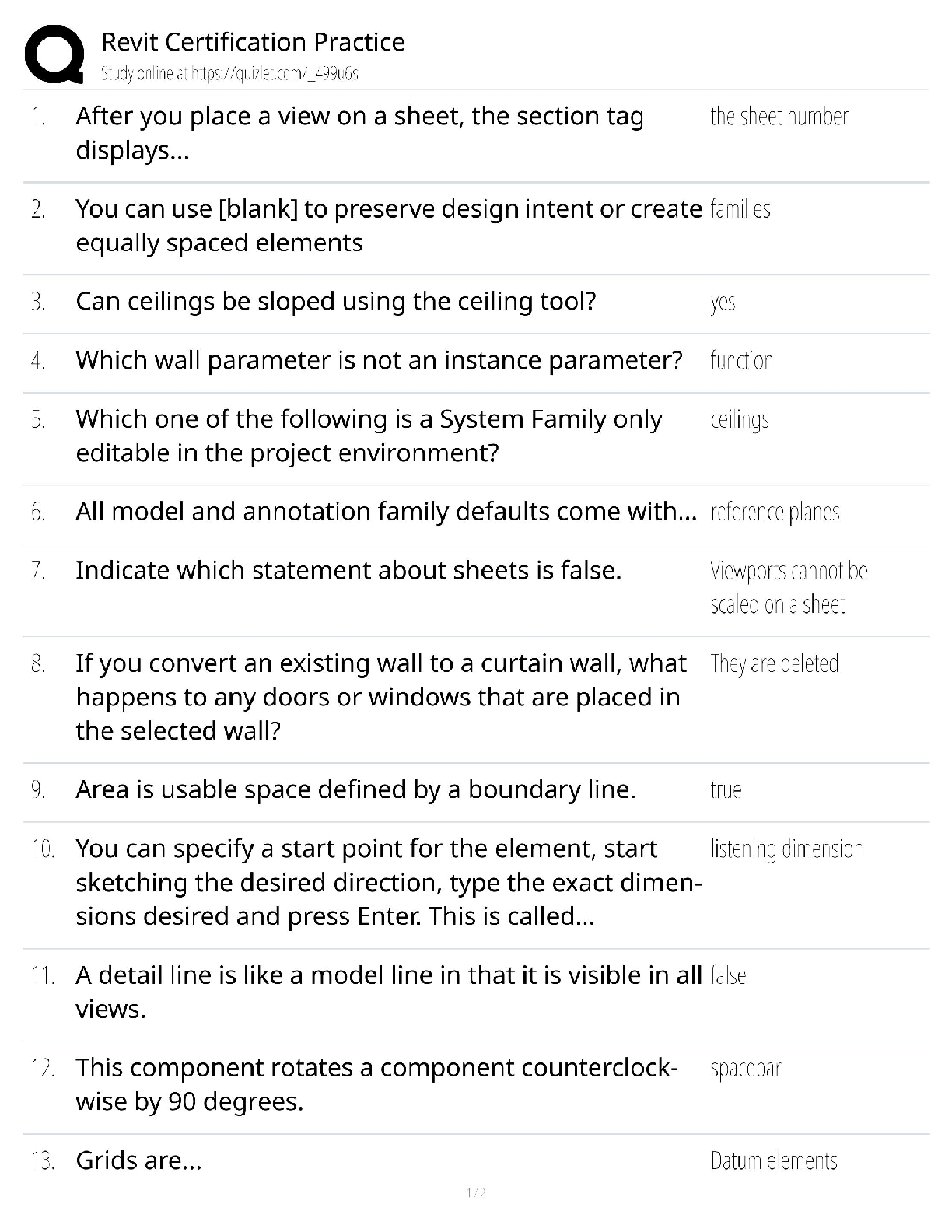The height and width of the screenshot is (1232, 952).
Task: Click the "Viewports cannot be scaled" answer
Action: (x=788, y=587)
